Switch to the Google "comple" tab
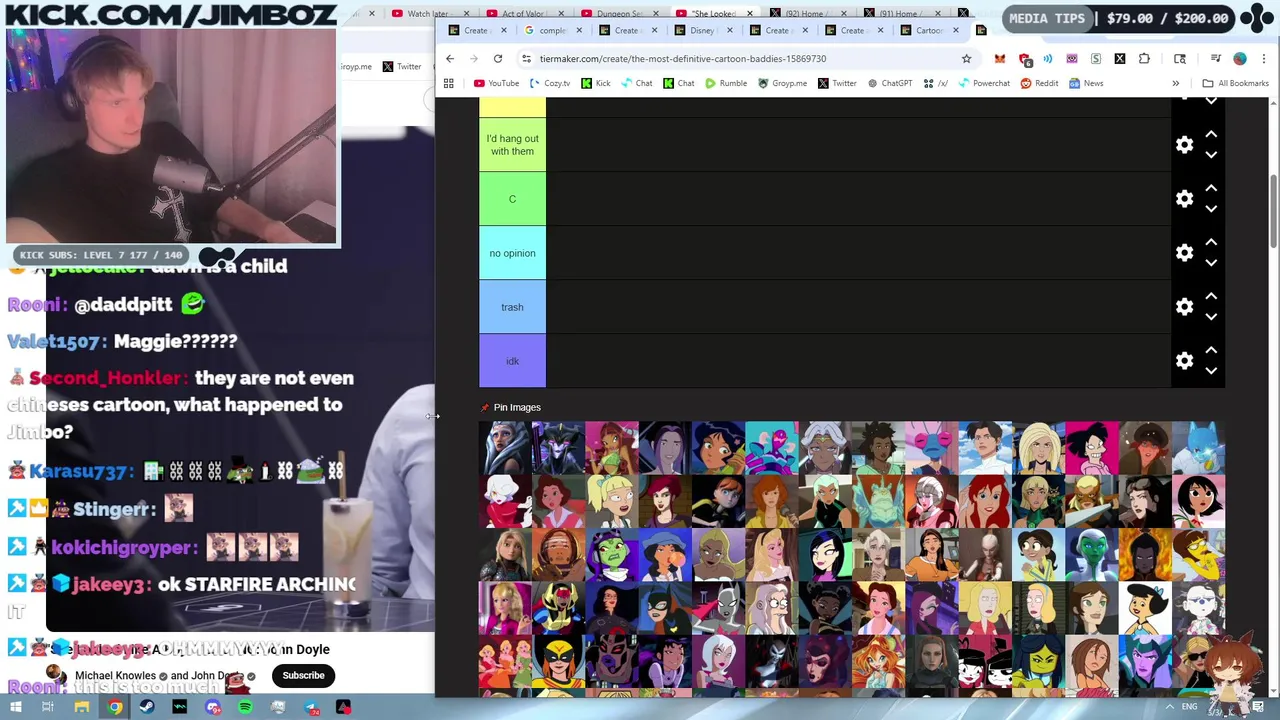This screenshot has height=720, width=1280. click(x=551, y=30)
